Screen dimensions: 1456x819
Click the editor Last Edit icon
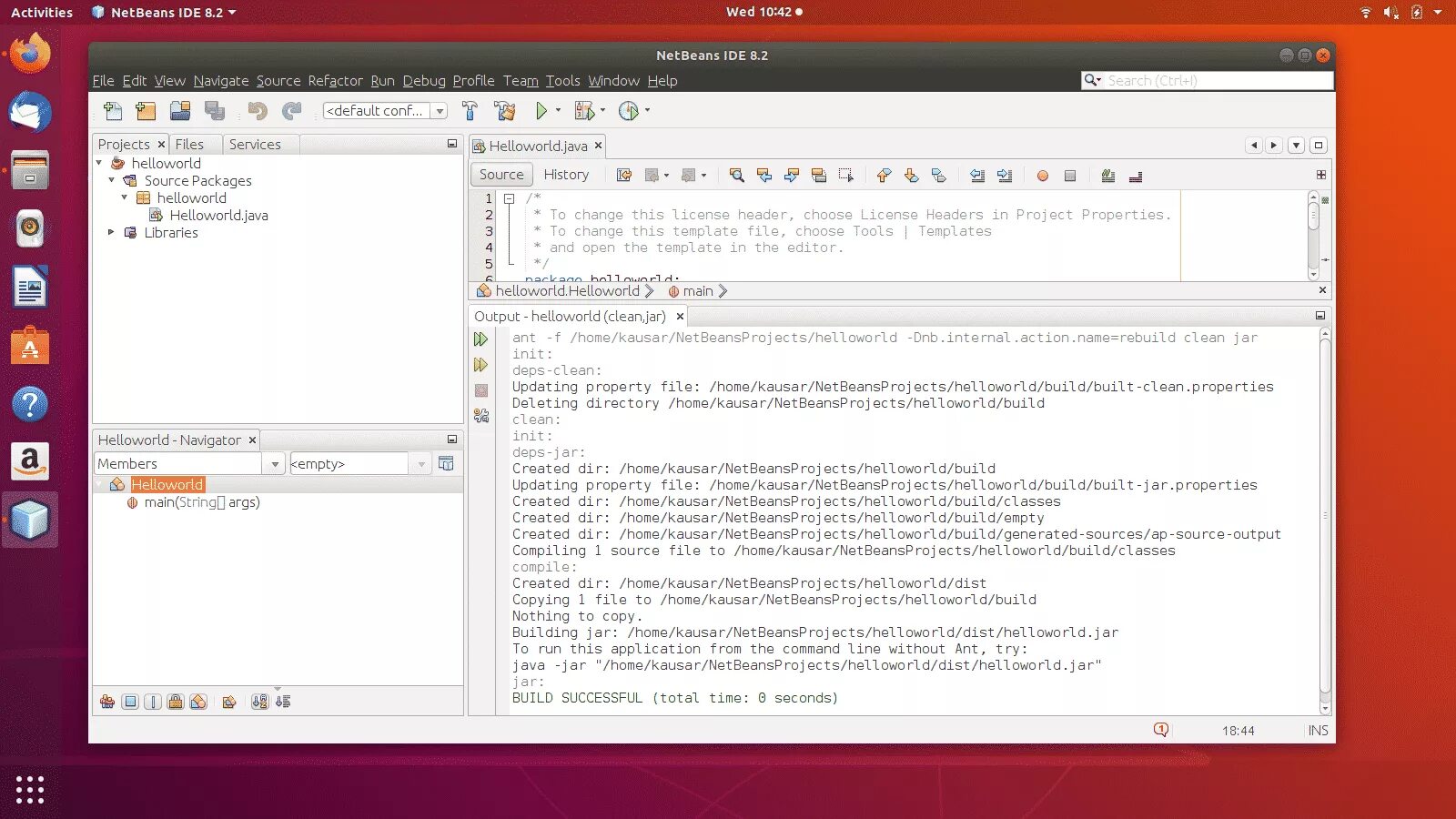pyautogui.click(x=624, y=176)
